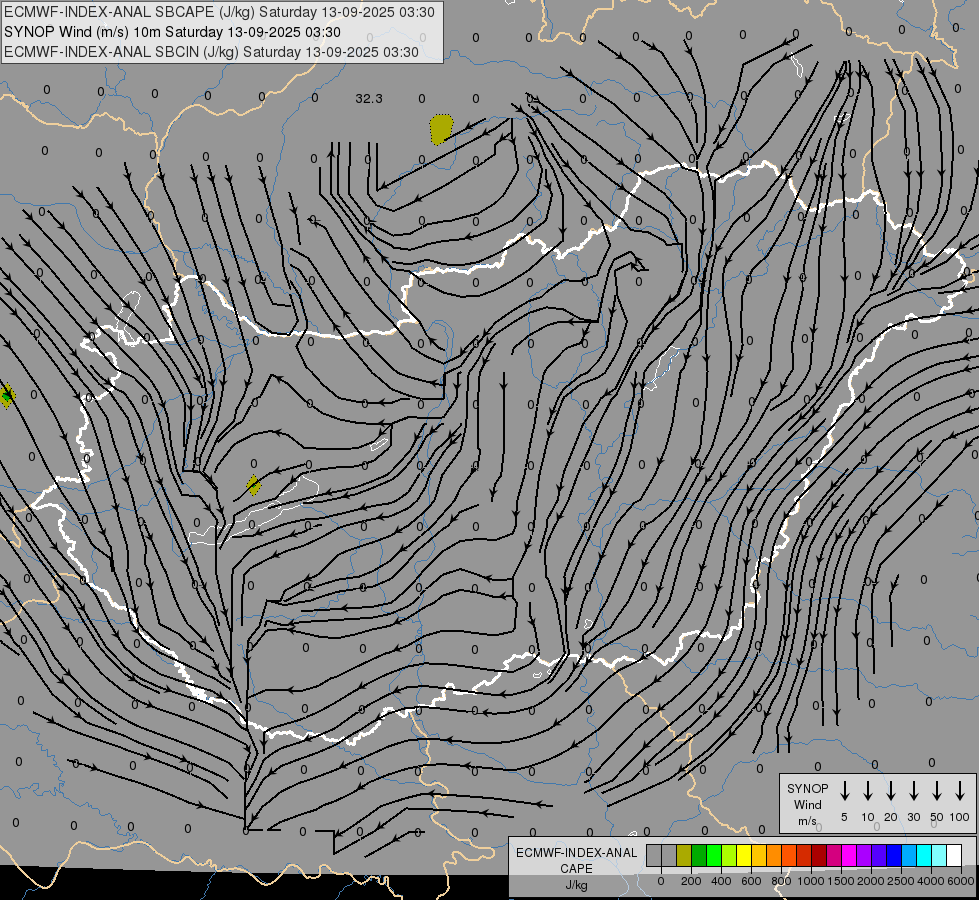This screenshot has width=979, height=900.
Task: Pick the olive swatch in CAPE legend
Action: click(684, 855)
